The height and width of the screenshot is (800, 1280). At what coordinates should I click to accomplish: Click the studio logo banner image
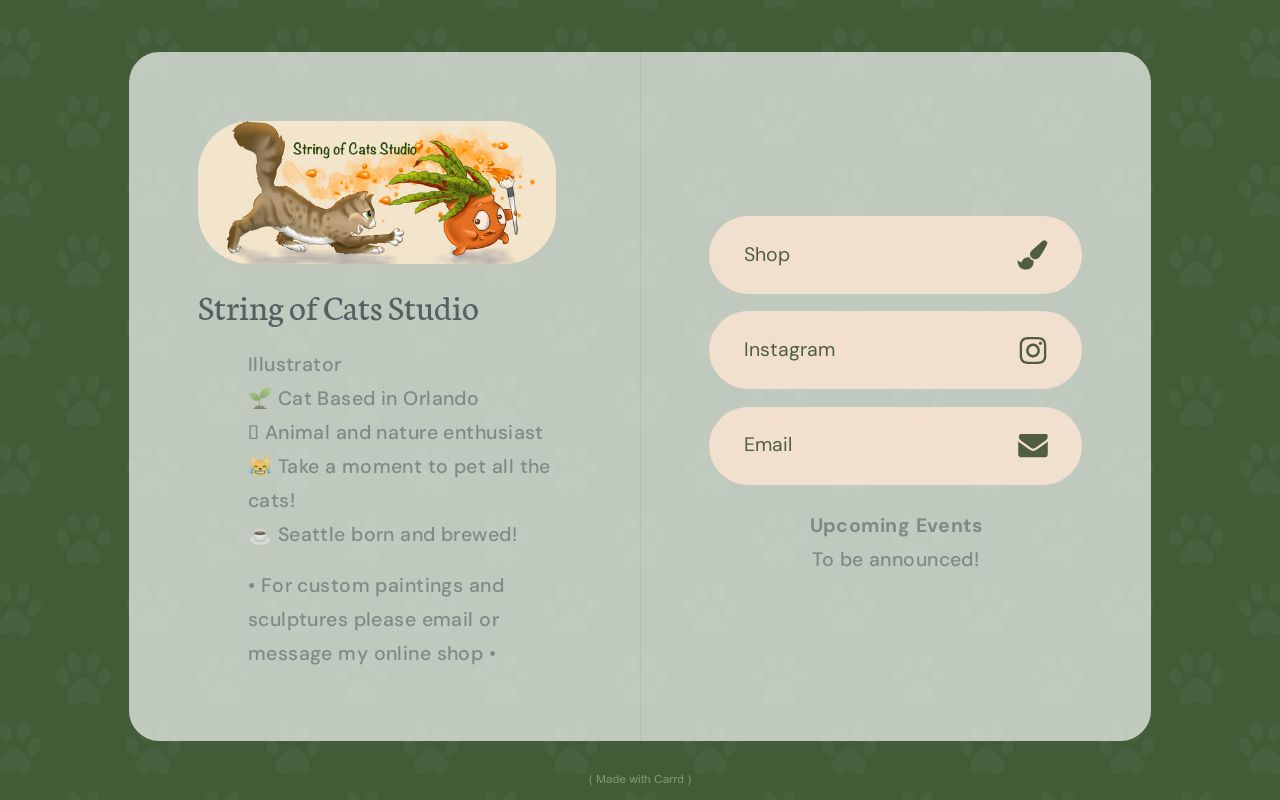click(x=377, y=192)
